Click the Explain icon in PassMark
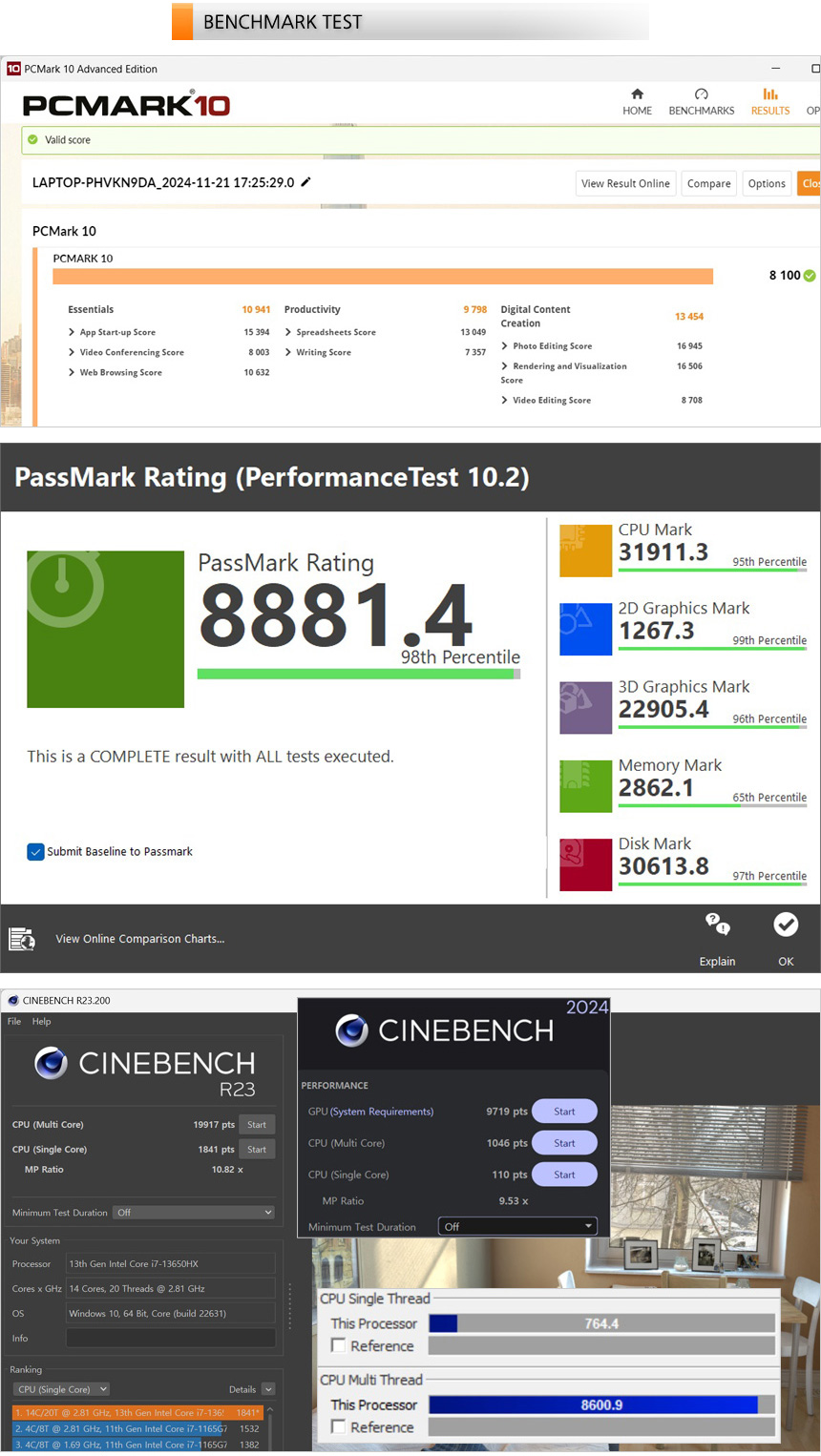The width and height of the screenshot is (821, 1456). [717, 924]
